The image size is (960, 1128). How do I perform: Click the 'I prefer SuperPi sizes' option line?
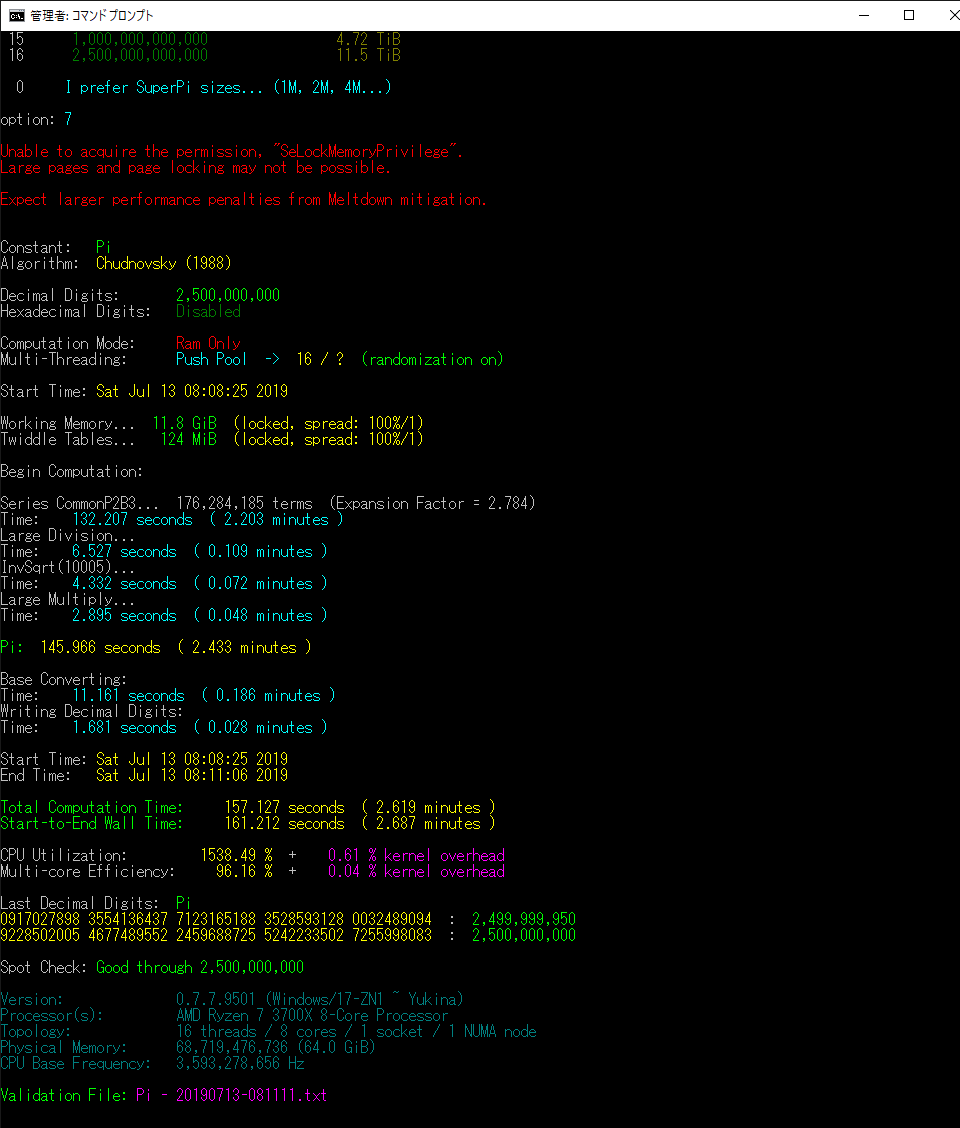click(228, 88)
